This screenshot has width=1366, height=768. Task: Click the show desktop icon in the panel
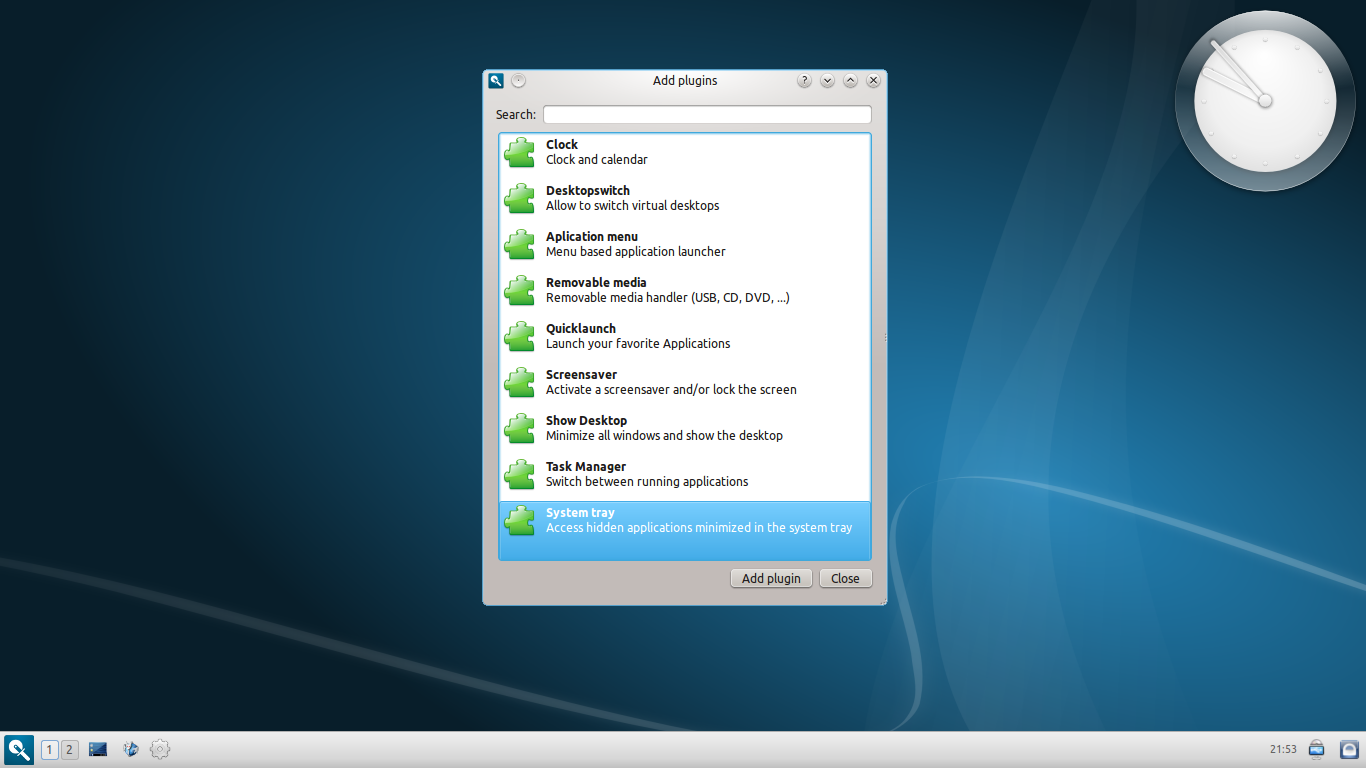(x=98, y=749)
